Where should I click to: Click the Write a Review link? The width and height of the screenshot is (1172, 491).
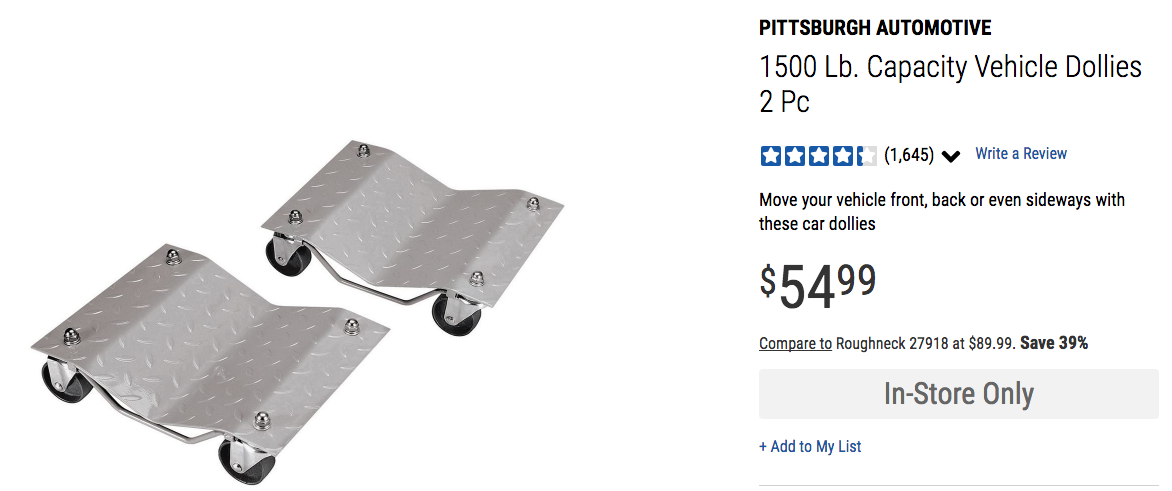(x=1020, y=154)
